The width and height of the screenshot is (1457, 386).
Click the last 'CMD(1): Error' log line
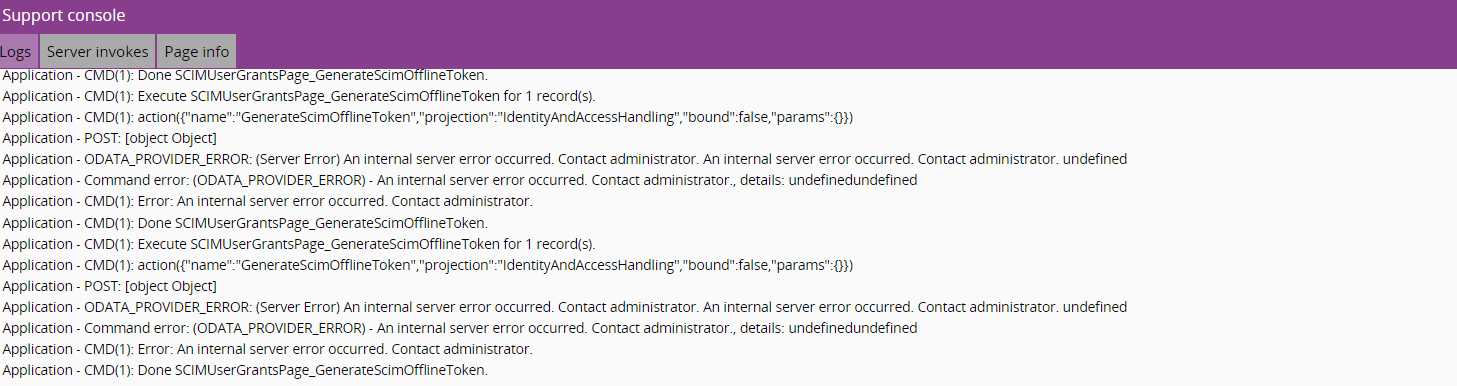(267, 349)
